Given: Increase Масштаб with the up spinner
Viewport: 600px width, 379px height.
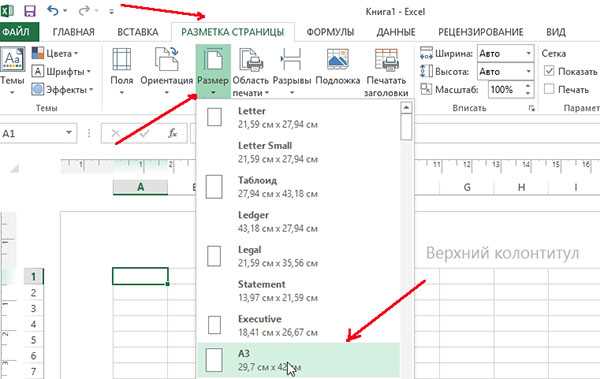Looking at the screenshot, I should coord(528,86).
